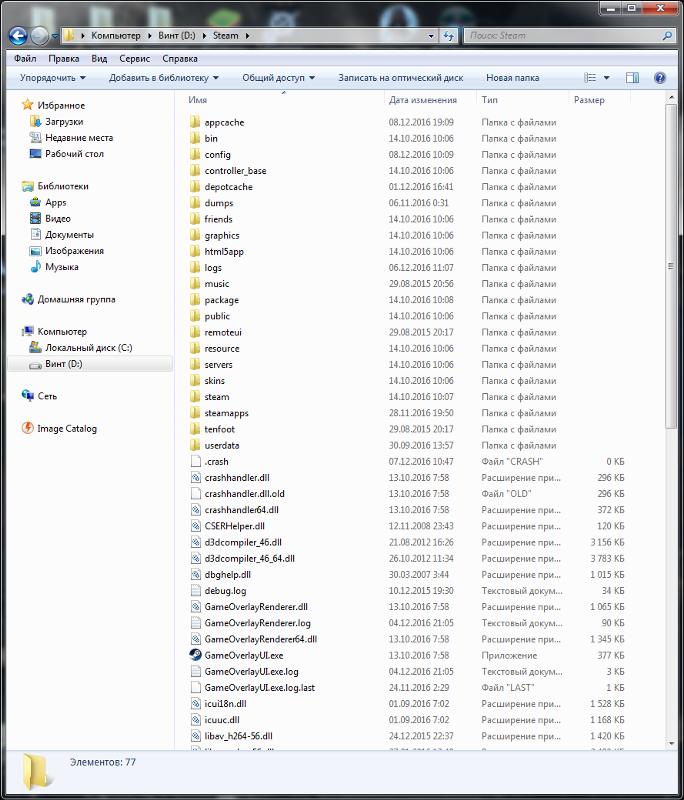Image resolution: width=684 pixels, height=800 pixels.
Task: Open the Файл menu
Action: (25, 59)
